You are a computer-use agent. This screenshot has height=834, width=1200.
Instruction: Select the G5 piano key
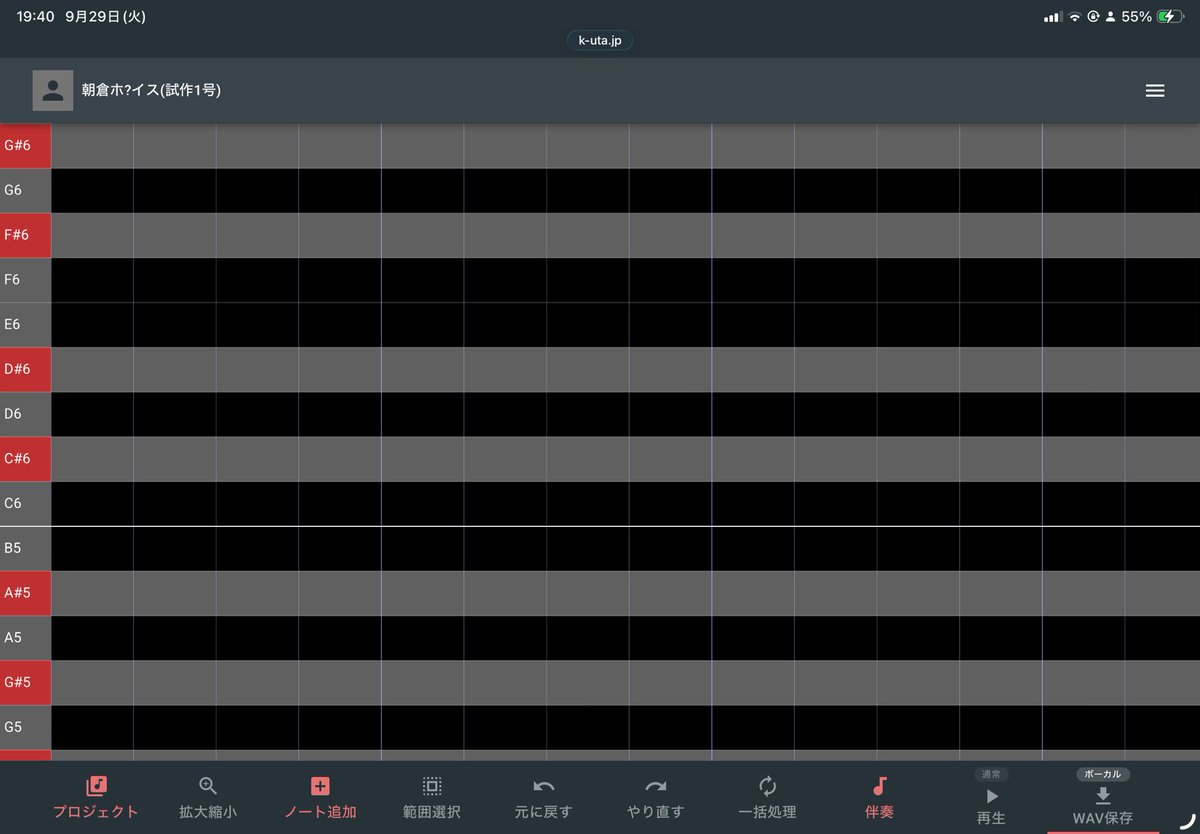pyautogui.click(x=25, y=727)
